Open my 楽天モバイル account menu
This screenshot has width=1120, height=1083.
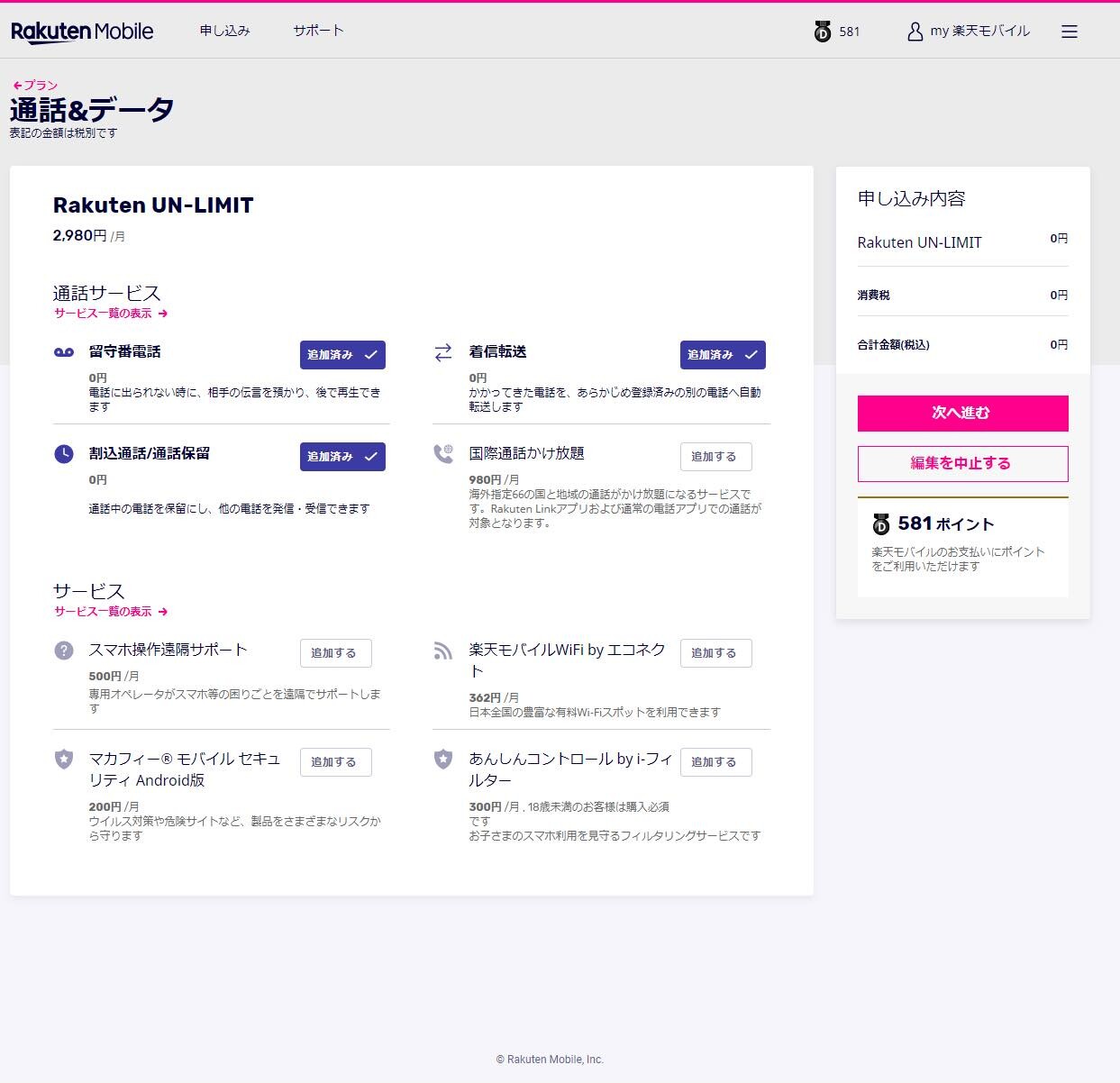point(980,31)
